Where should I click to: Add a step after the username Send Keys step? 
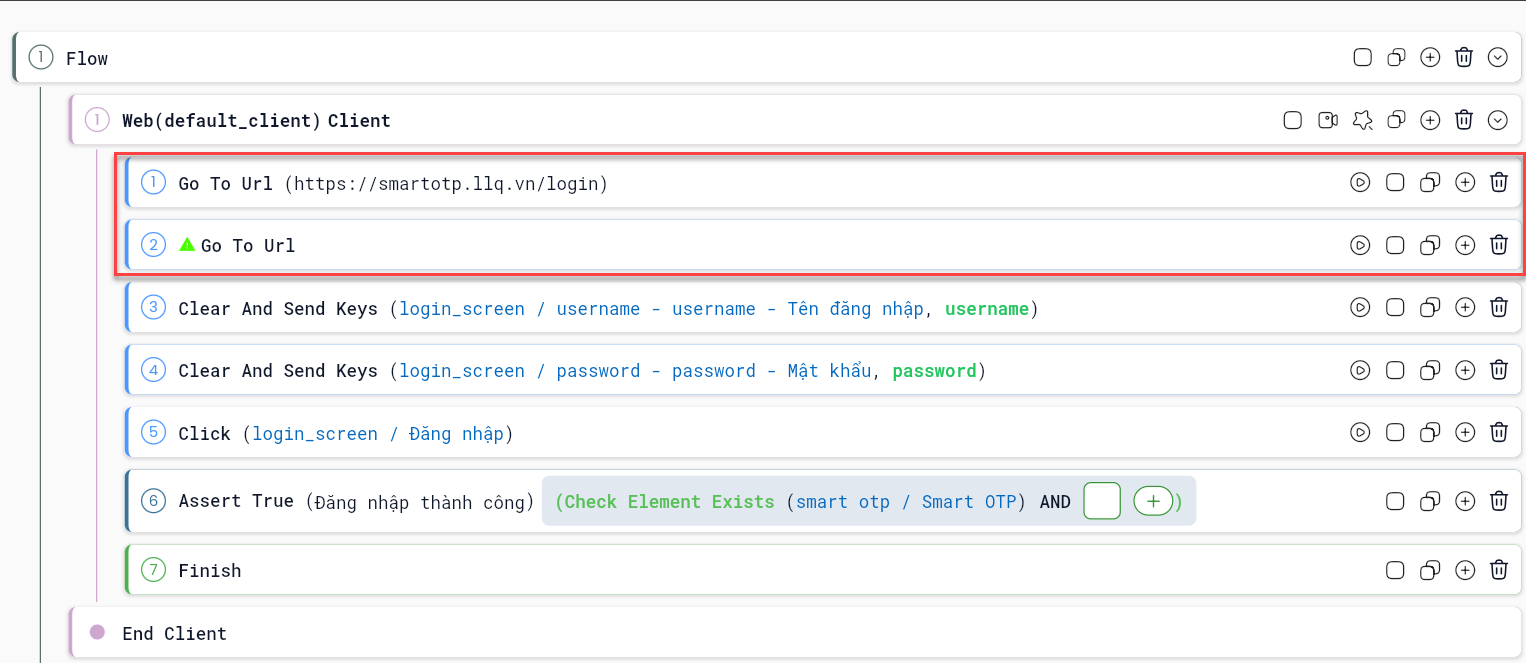pos(1465,307)
